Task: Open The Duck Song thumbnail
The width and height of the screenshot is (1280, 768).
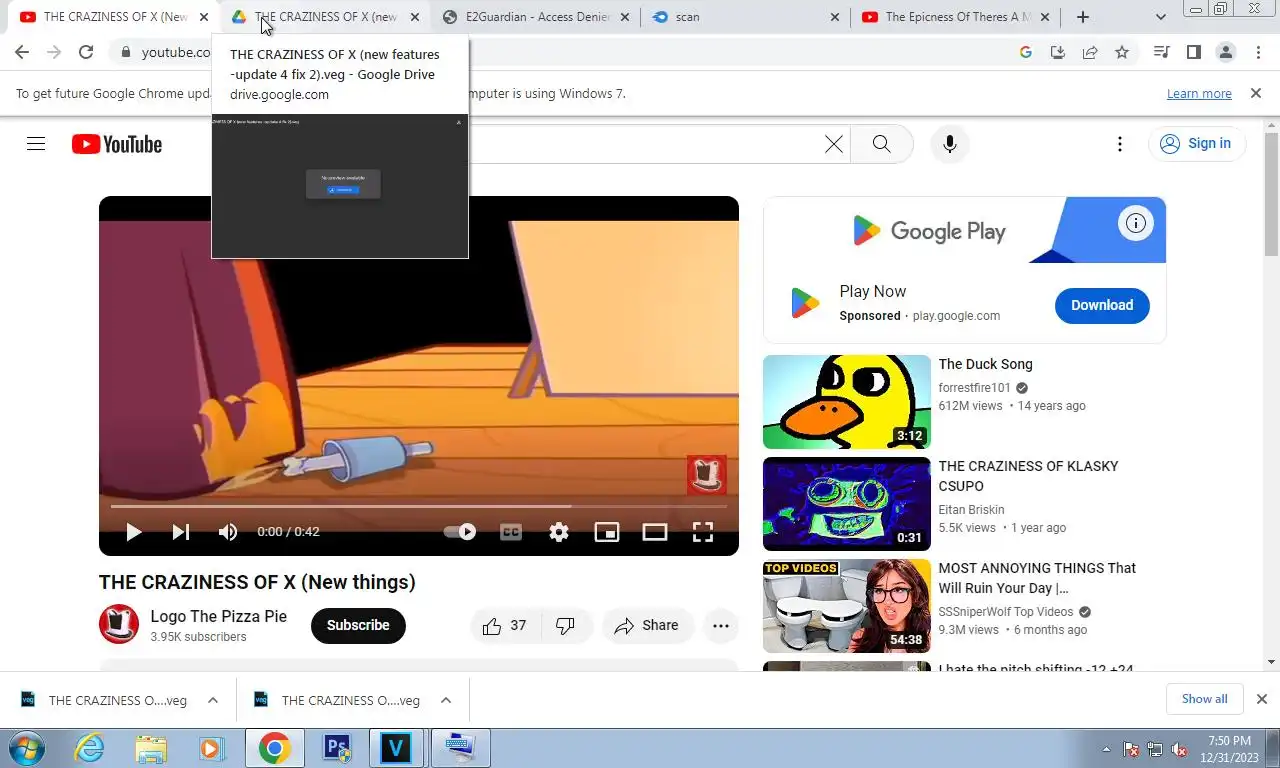Action: coord(846,402)
